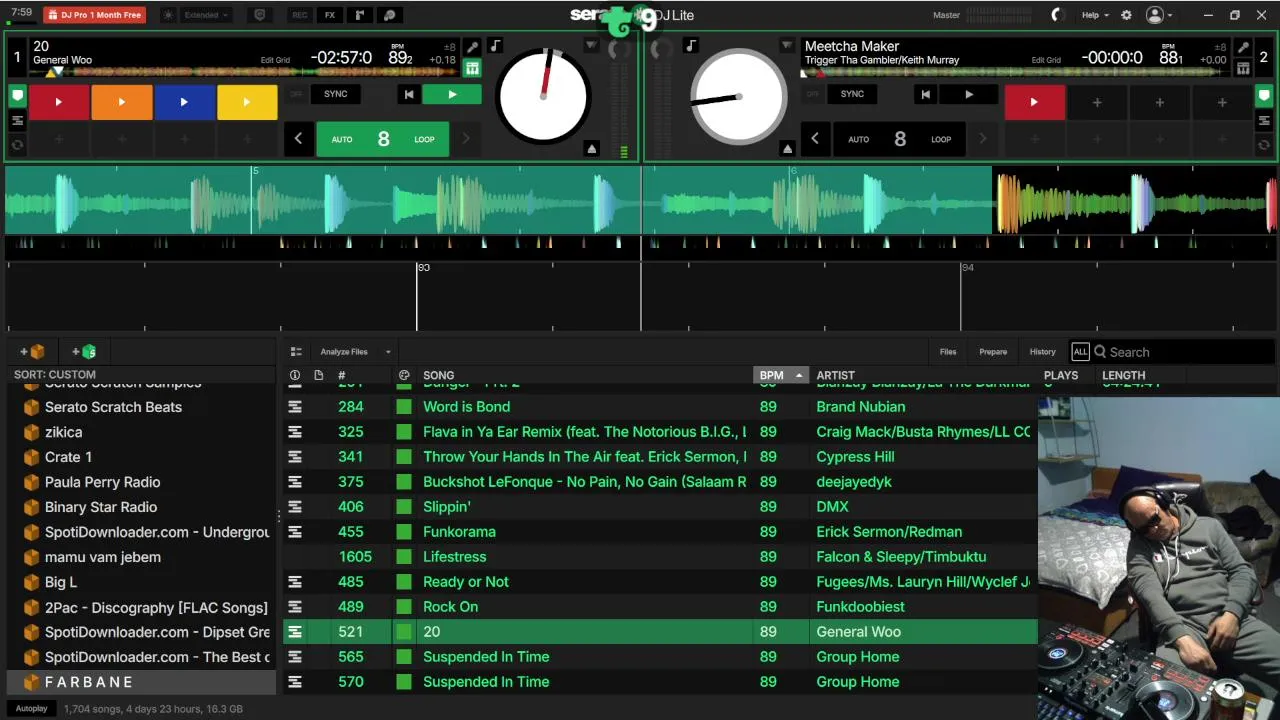Toggle SYNC on deck 1
Viewport: 1280px width, 720px height.
pyautogui.click(x=336, y=94)
